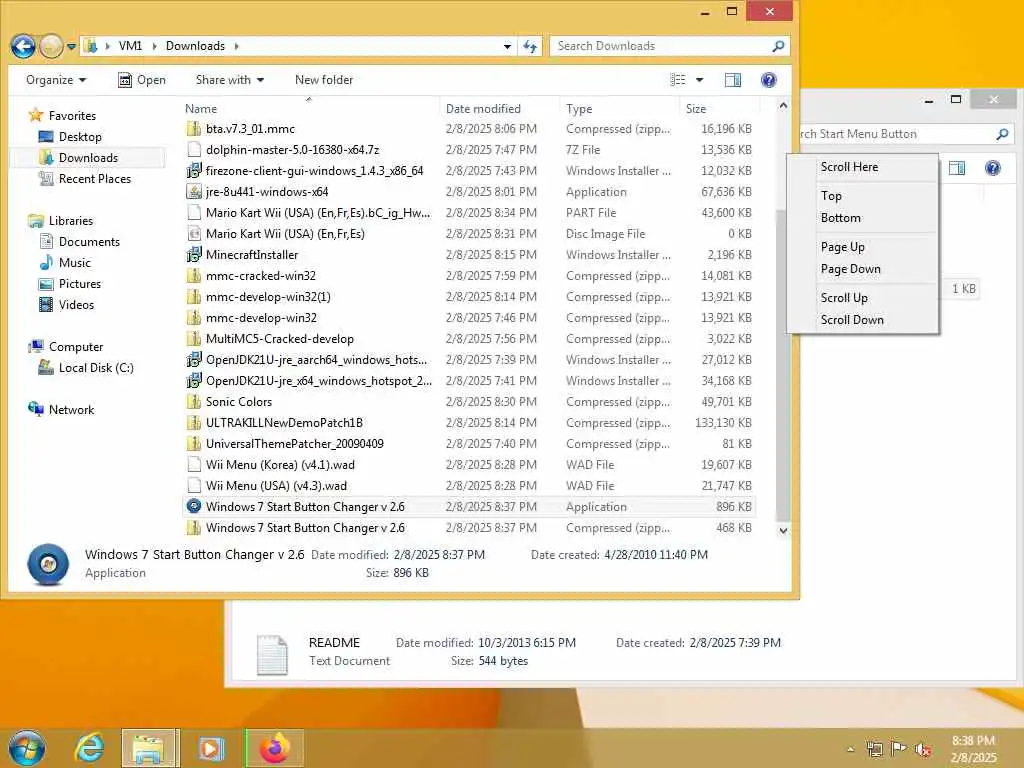Select the bta.v7.3_01.mmc zip icon
Screen dimensions: 1024x768
click(x=194, y=129)
